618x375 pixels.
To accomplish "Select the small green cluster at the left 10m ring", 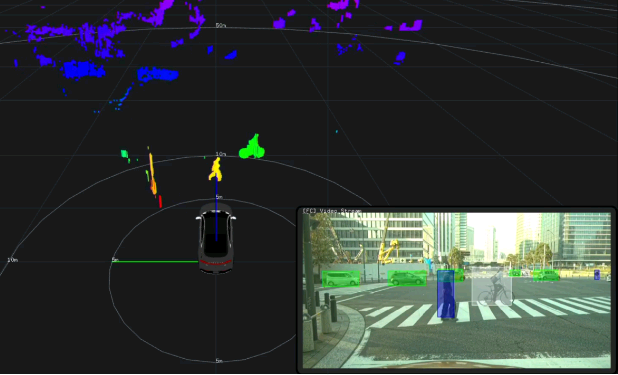I will tap(125, 155).
